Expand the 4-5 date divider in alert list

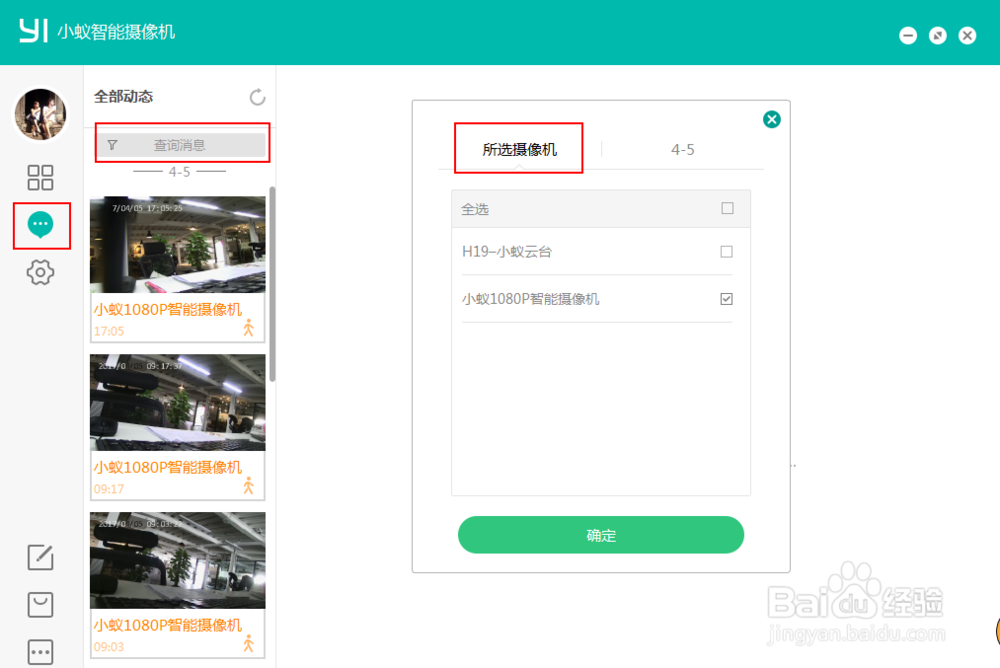[181, 171]
